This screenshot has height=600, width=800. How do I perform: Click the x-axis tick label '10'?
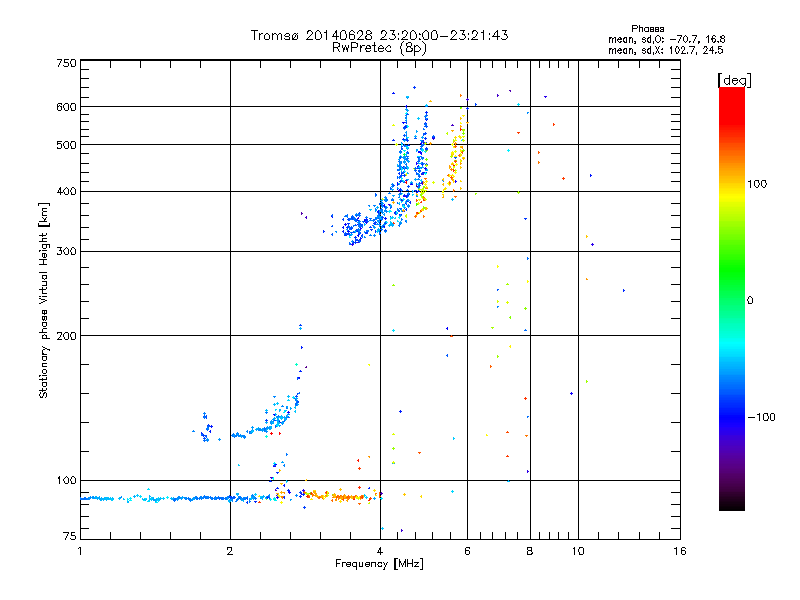coord(578,551)
